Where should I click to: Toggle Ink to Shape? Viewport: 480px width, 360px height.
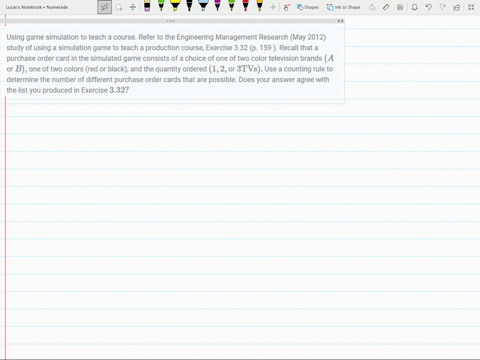(x=343, y=7)
